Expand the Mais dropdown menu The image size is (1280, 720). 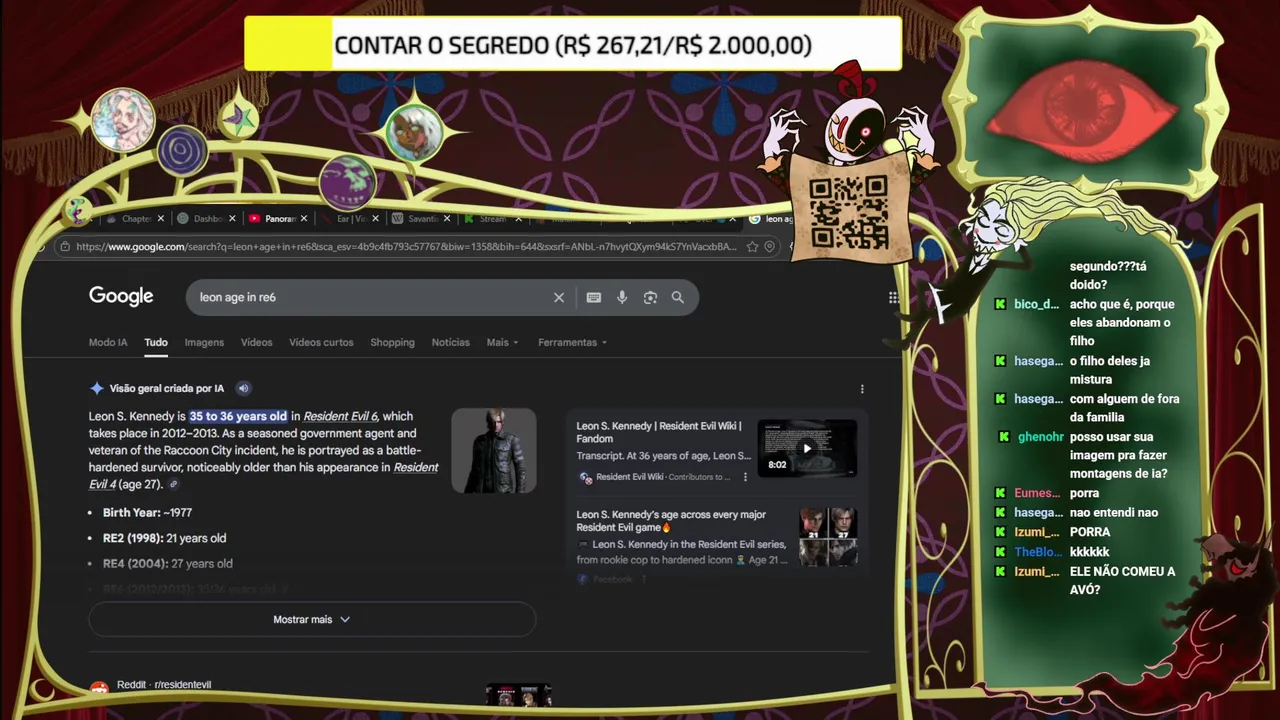pos(502,342)
